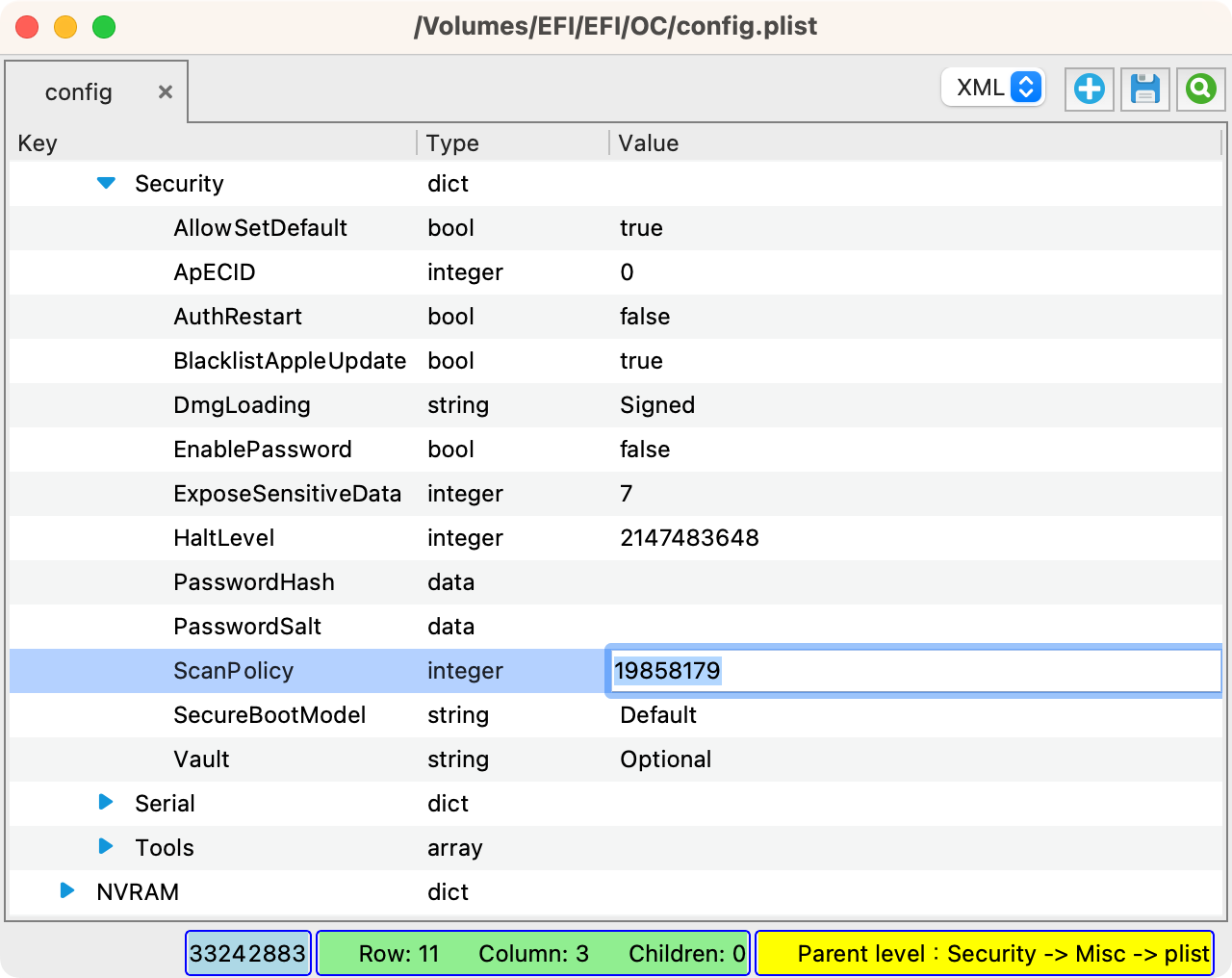Open the XML format dropdown

(993, 88)
